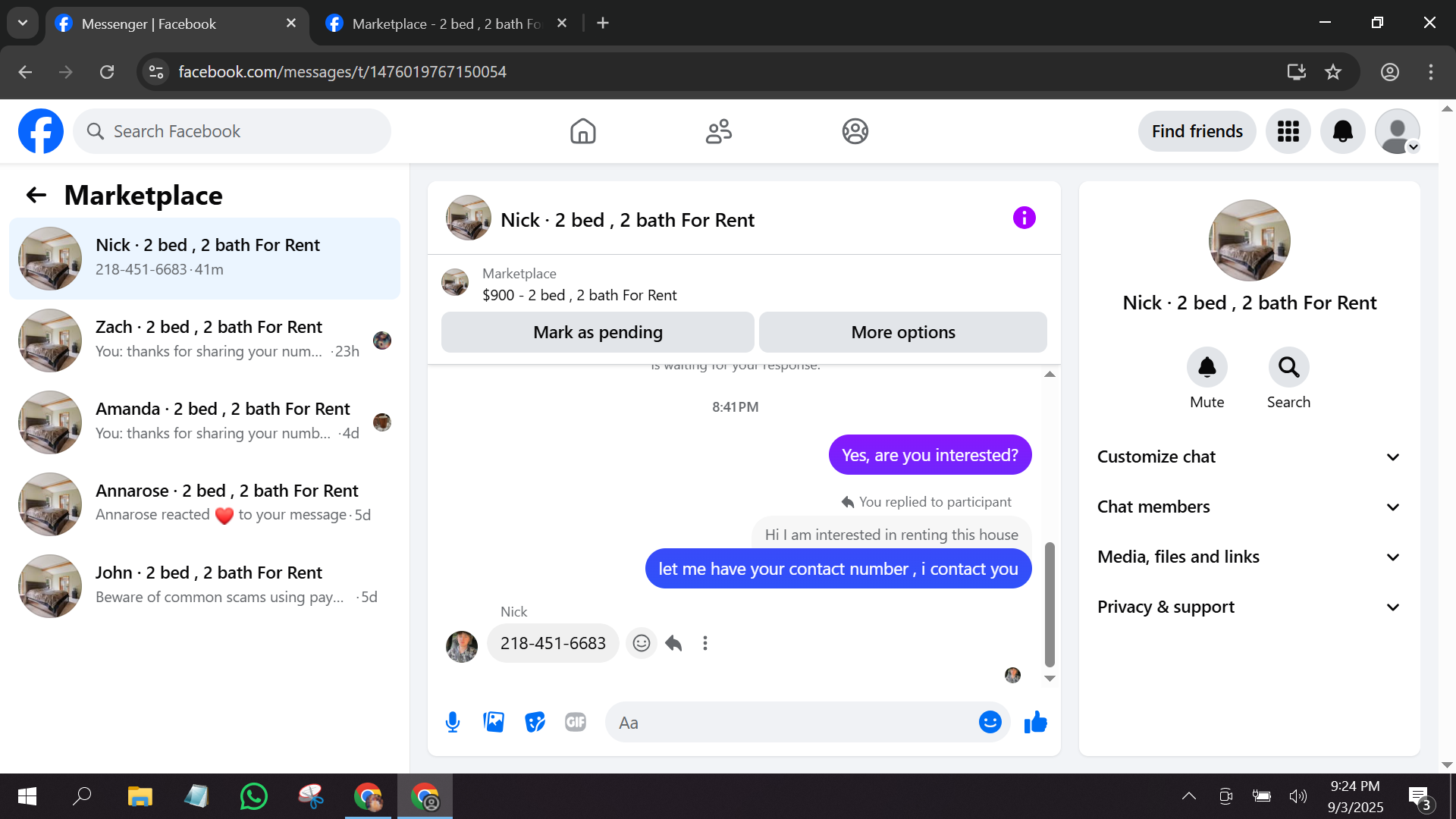Show hidden system tray icons
The height and width of the screenshot is (819, 1456).
coord(1189,795)
